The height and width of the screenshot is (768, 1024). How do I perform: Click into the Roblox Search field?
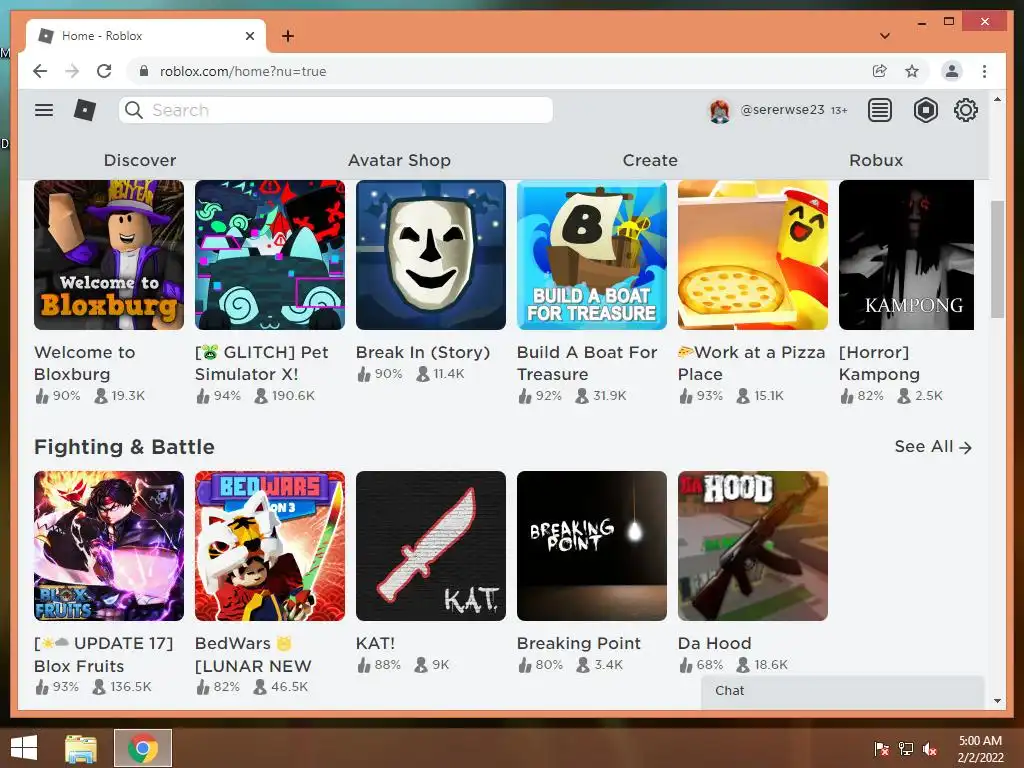pos(336,110)
